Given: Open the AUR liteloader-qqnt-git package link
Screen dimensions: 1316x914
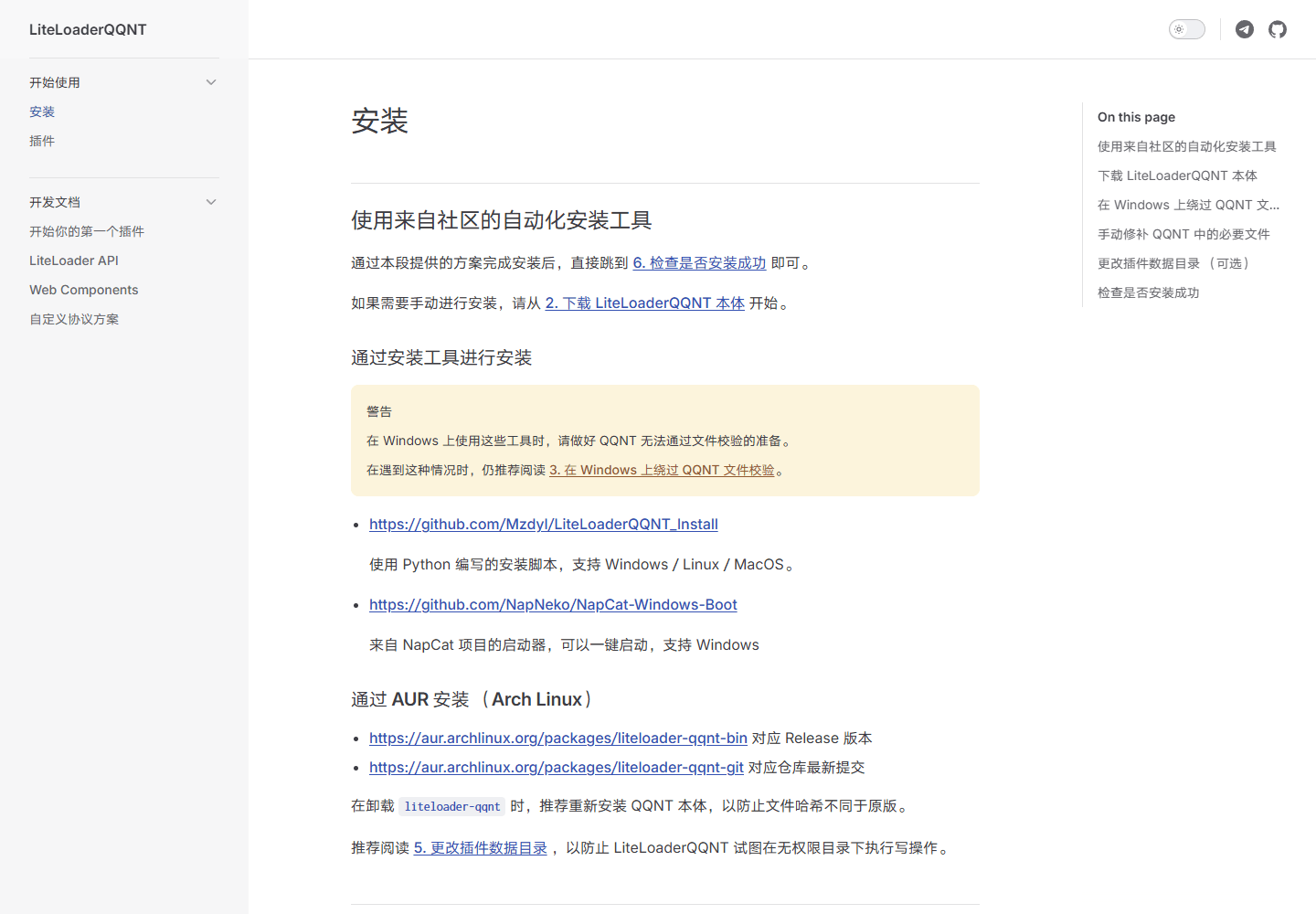Looking at the screenshot, I should (x=557, y=768).
